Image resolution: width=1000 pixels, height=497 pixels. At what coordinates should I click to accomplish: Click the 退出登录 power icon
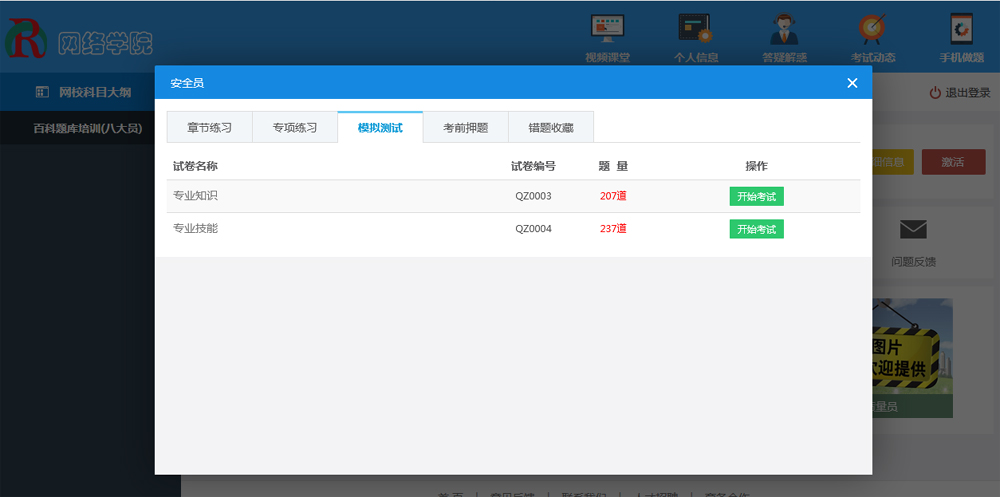[x=935, y=93]
